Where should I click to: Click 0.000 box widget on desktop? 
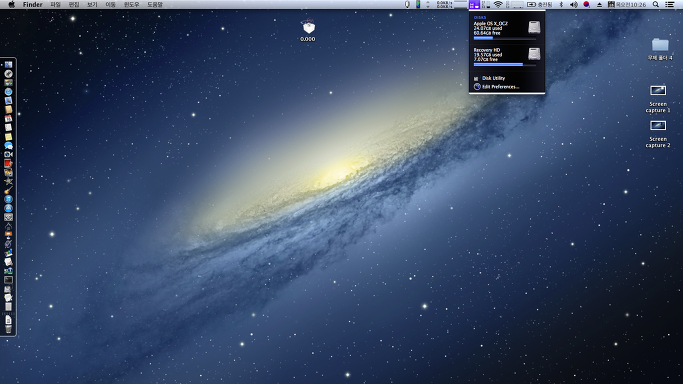click(308, 30)
